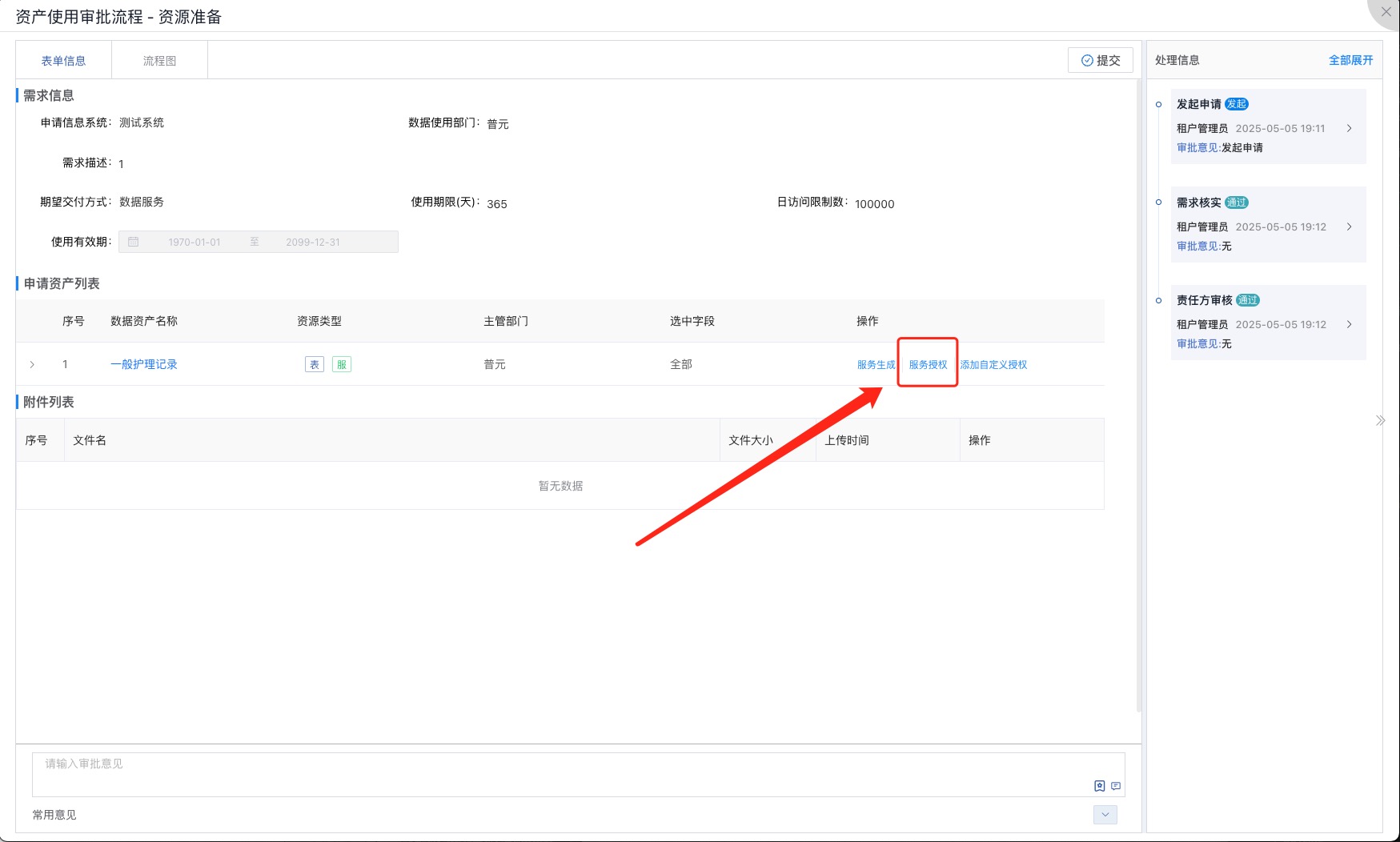Viewport: 1400px width, 842px height.
Task: Click the 申请资产列表 section heading
Action: click(x=62, y=283)
